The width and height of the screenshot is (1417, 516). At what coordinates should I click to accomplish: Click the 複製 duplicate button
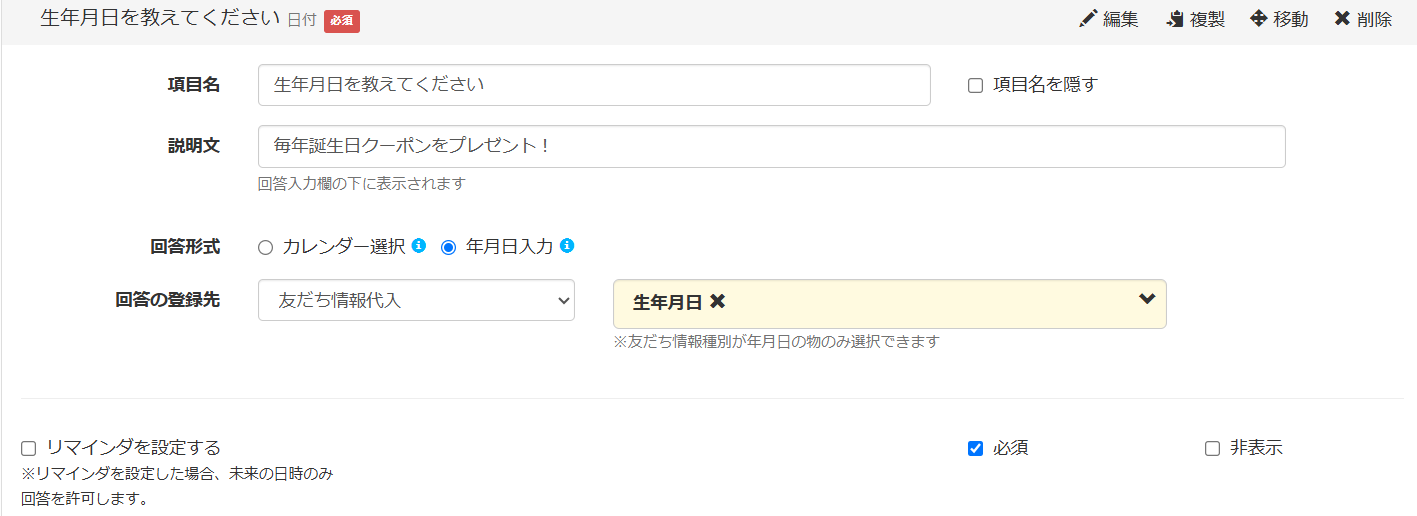(1195, 19)
